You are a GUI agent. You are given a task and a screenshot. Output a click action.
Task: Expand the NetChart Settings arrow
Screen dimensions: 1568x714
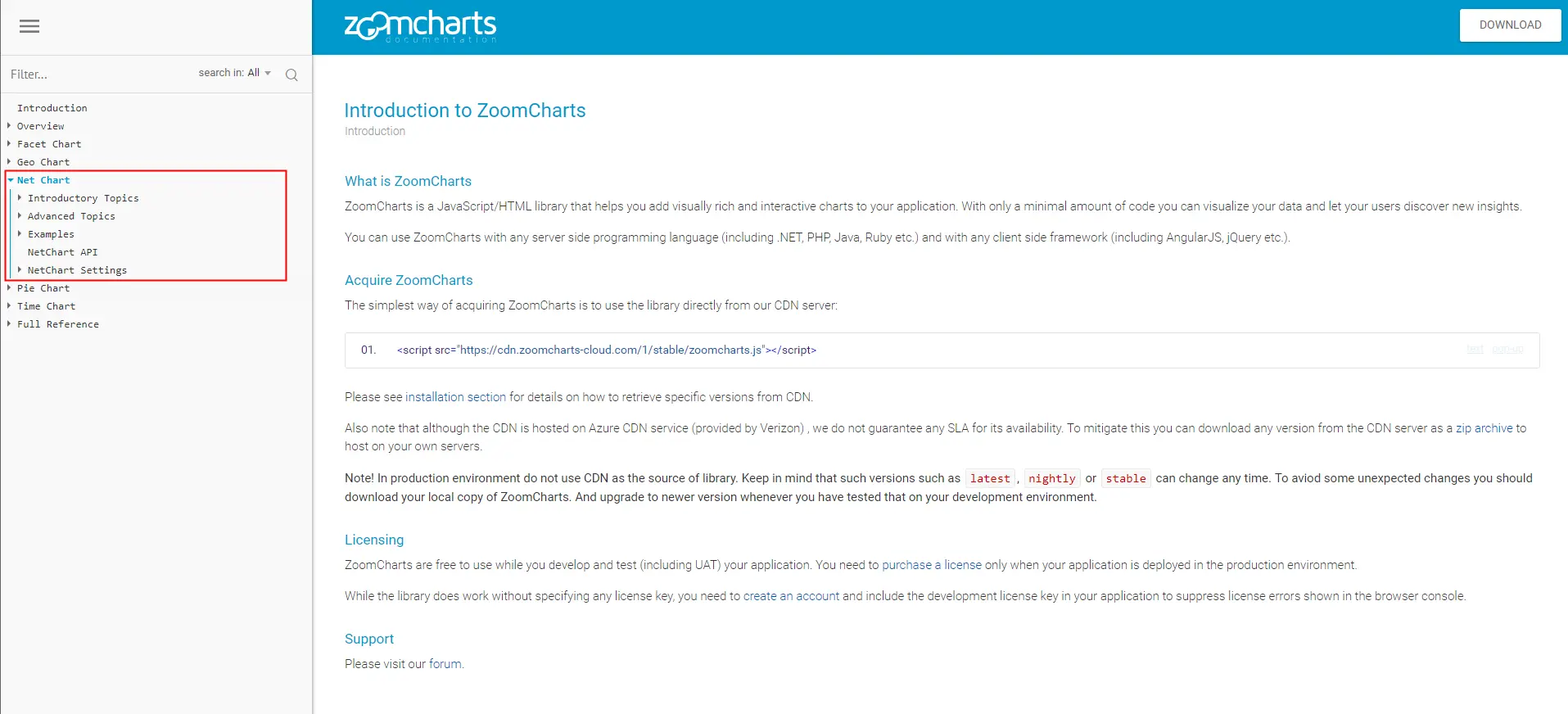pyautogui.click(x=20, y=270)
